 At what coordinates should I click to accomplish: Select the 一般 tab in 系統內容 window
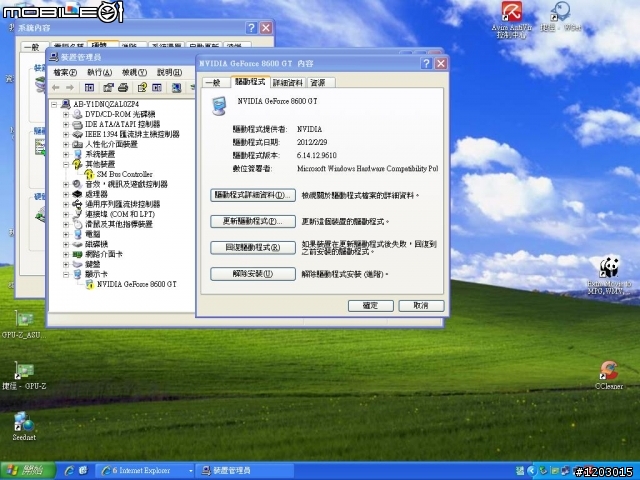point(32,47)
